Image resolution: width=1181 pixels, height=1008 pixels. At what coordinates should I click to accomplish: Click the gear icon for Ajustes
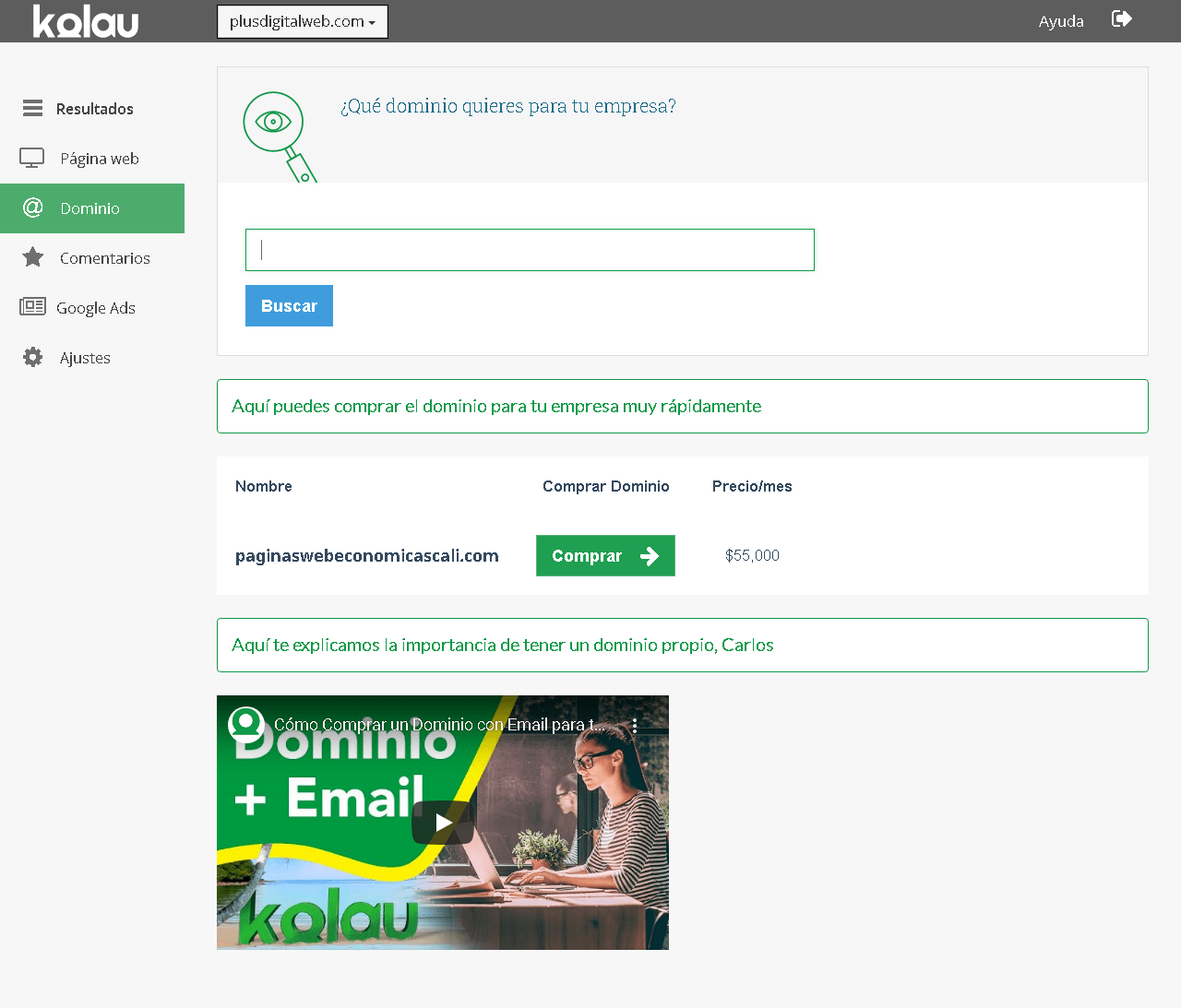click(x=33, y=358)
